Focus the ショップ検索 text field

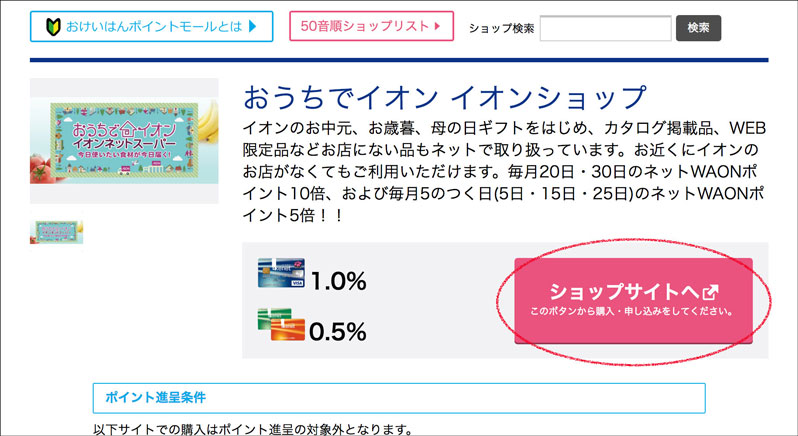tap(604, 28)
